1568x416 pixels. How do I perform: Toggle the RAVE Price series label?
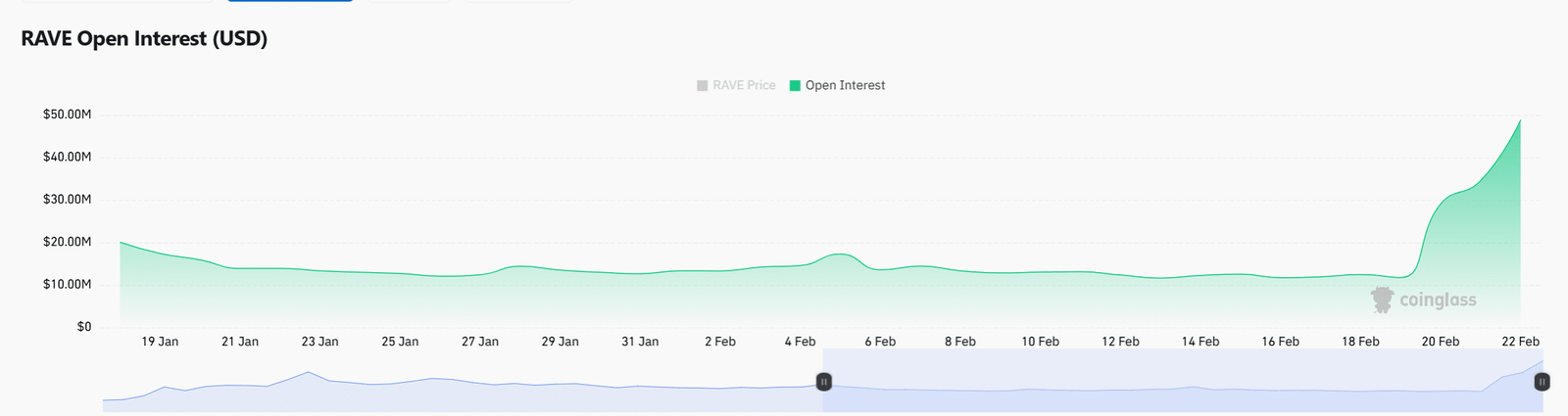pyautogui.click(x=744, y=86)
